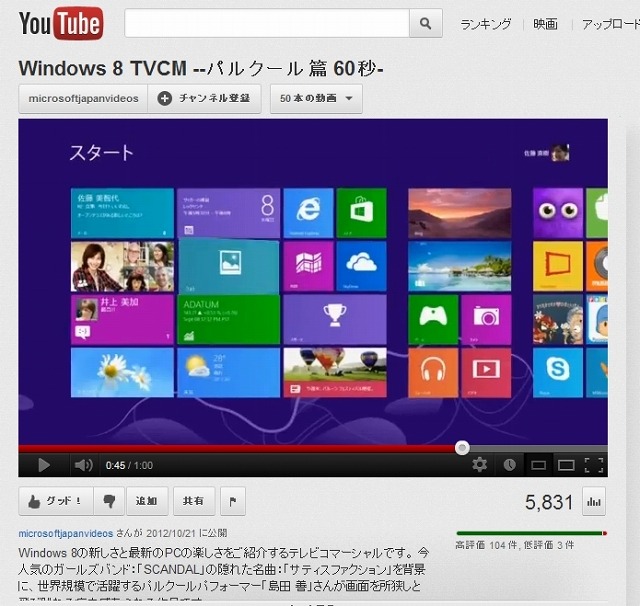This screenshot has width=640, height=606.
Task: Like the video with グッド!
Action: [x=56, y=501]
